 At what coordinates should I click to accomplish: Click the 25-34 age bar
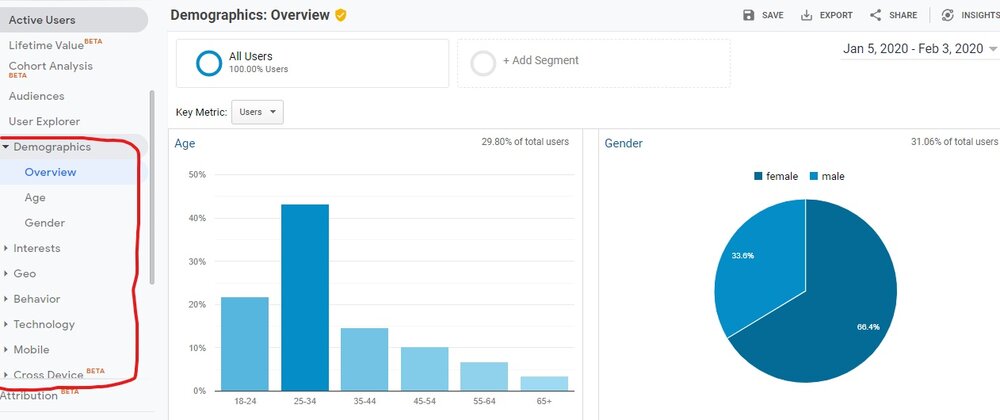coord(305,298)
